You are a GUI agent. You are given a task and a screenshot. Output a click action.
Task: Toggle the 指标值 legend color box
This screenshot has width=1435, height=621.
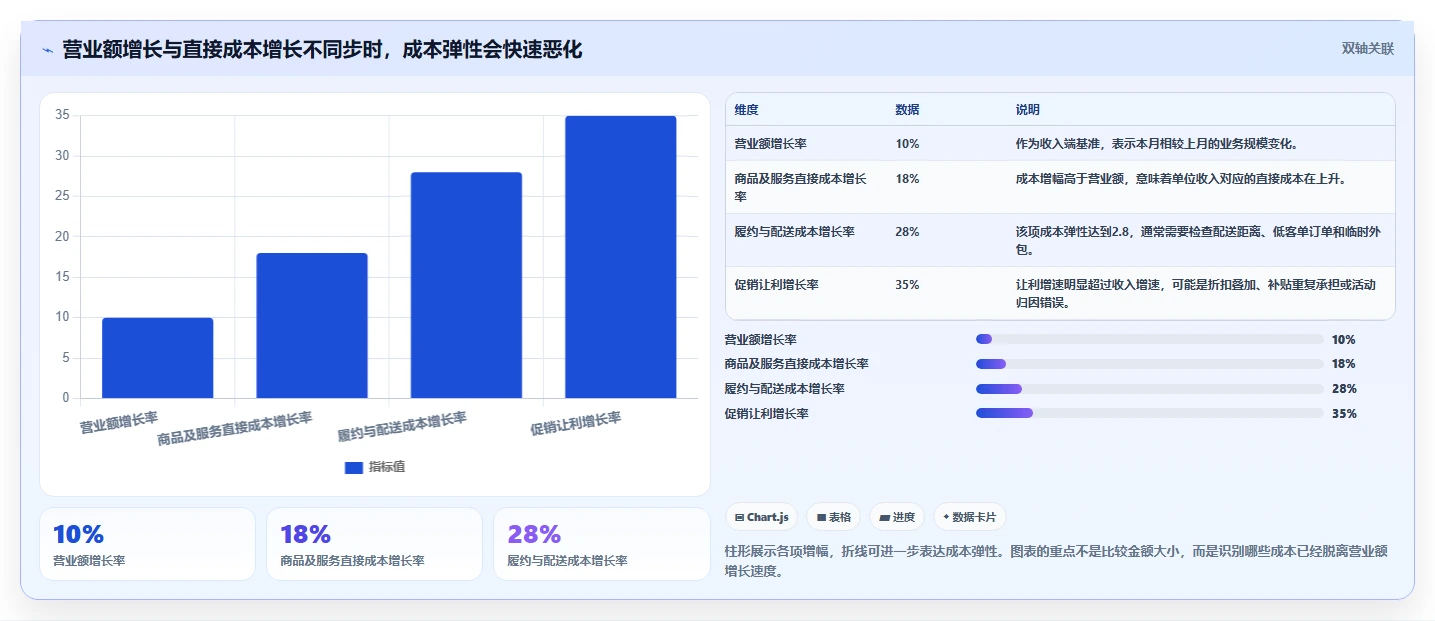tap(353, 467)
